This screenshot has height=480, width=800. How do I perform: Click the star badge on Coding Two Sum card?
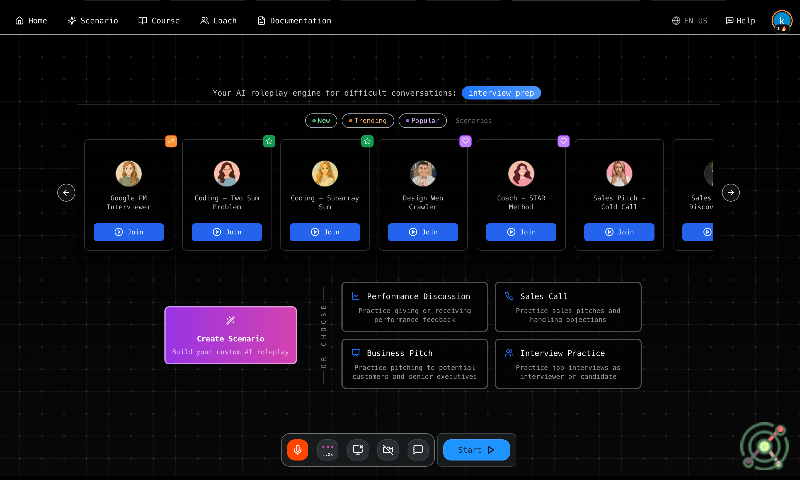click(269, 141)
